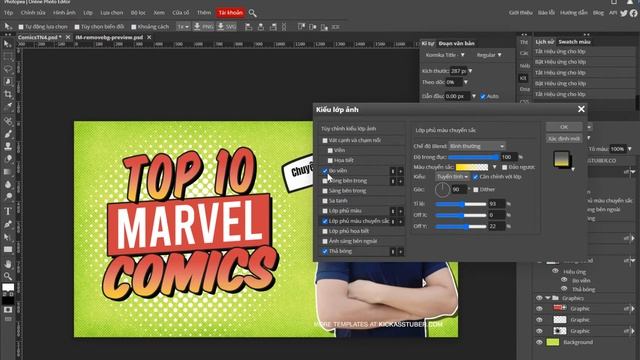Click the Độ trong đục opacity slider

tap(473, 157)
